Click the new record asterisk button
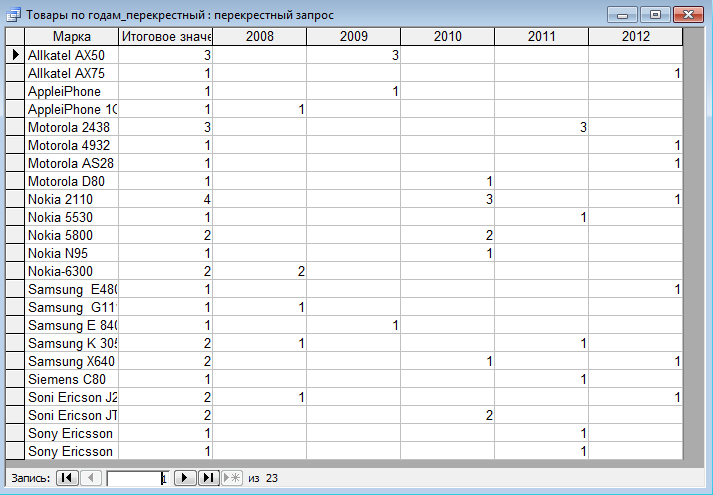Image resolution: width=713 pixels, height=495 pixels. click(x=232, y=478)
